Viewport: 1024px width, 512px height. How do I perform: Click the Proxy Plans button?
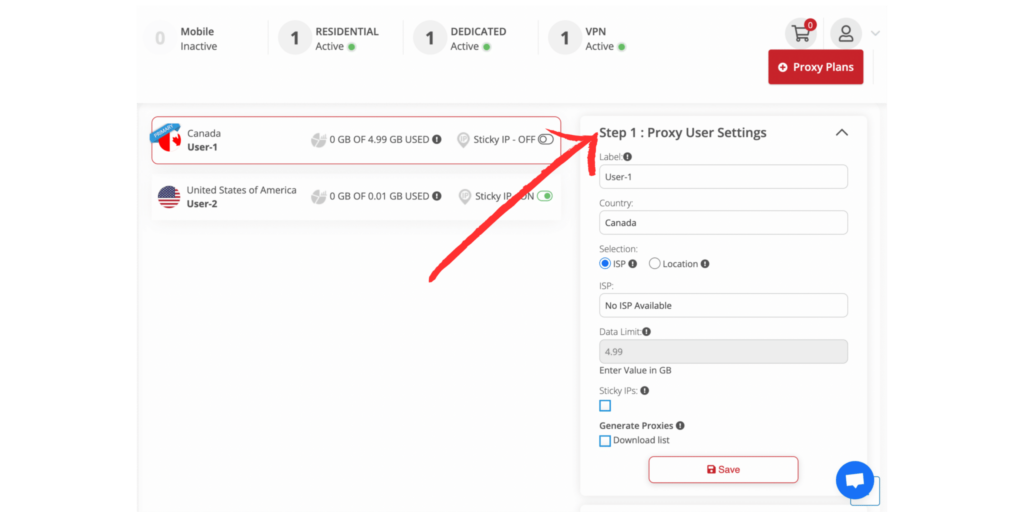(816, 67)
